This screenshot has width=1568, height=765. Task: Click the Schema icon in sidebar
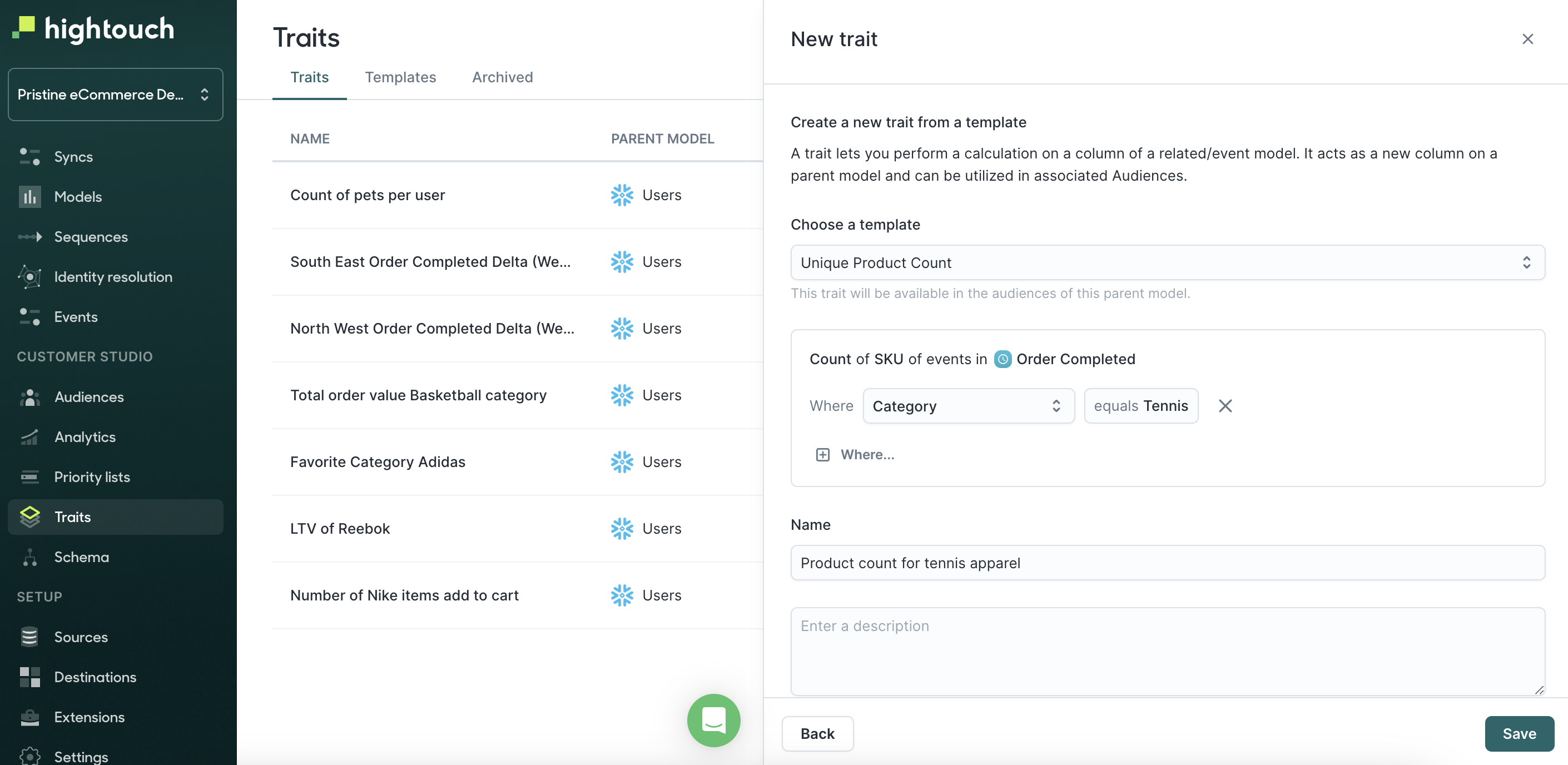tap(29, 557)
